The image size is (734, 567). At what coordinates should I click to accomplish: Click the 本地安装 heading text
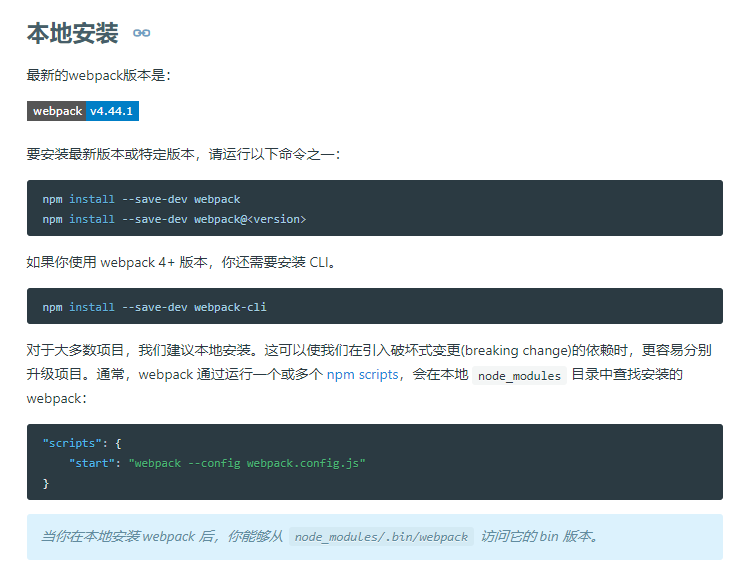(73, 33)
